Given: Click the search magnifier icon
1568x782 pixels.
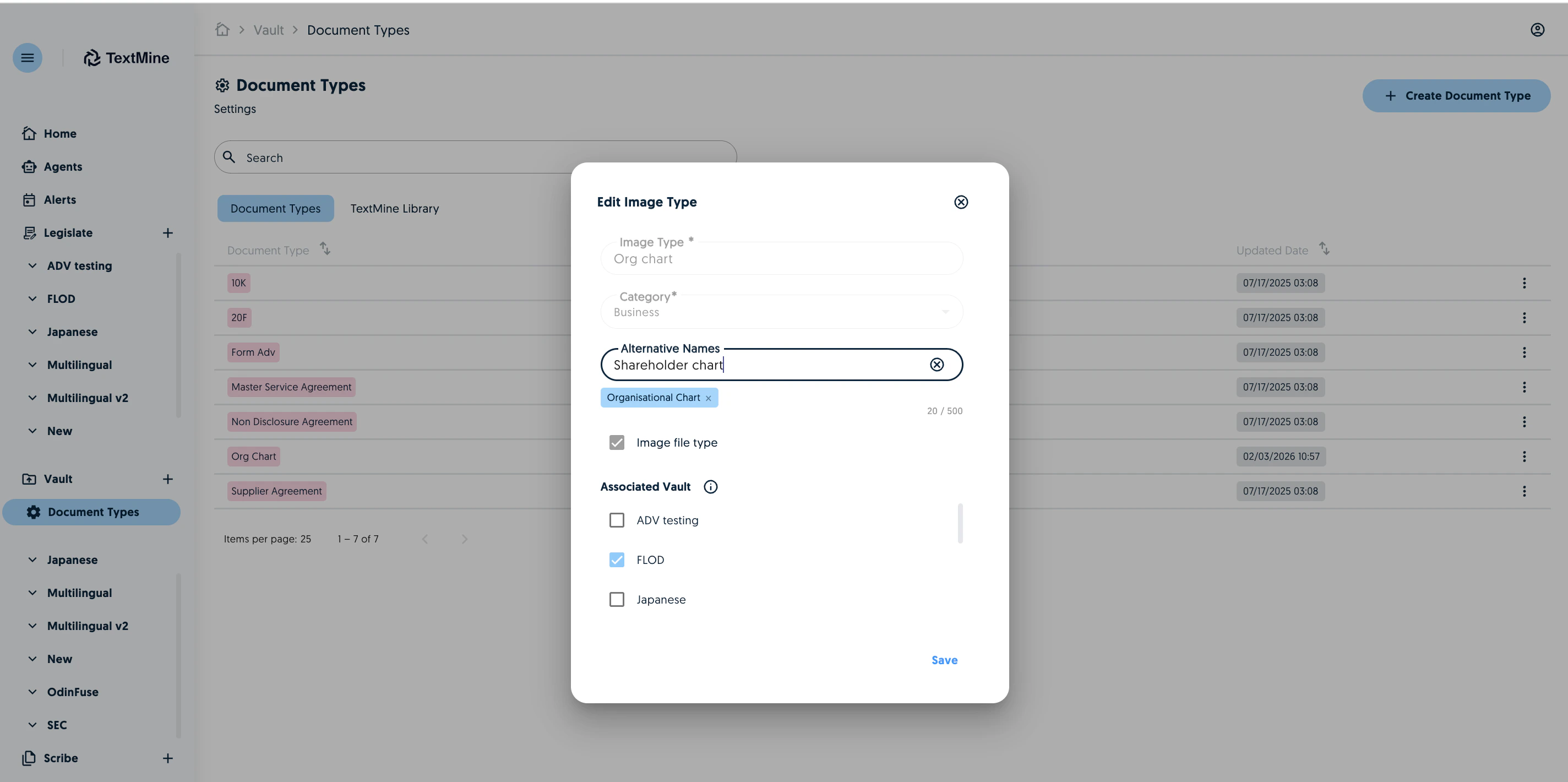Looking at the screenshot, I should click(229, 156).
